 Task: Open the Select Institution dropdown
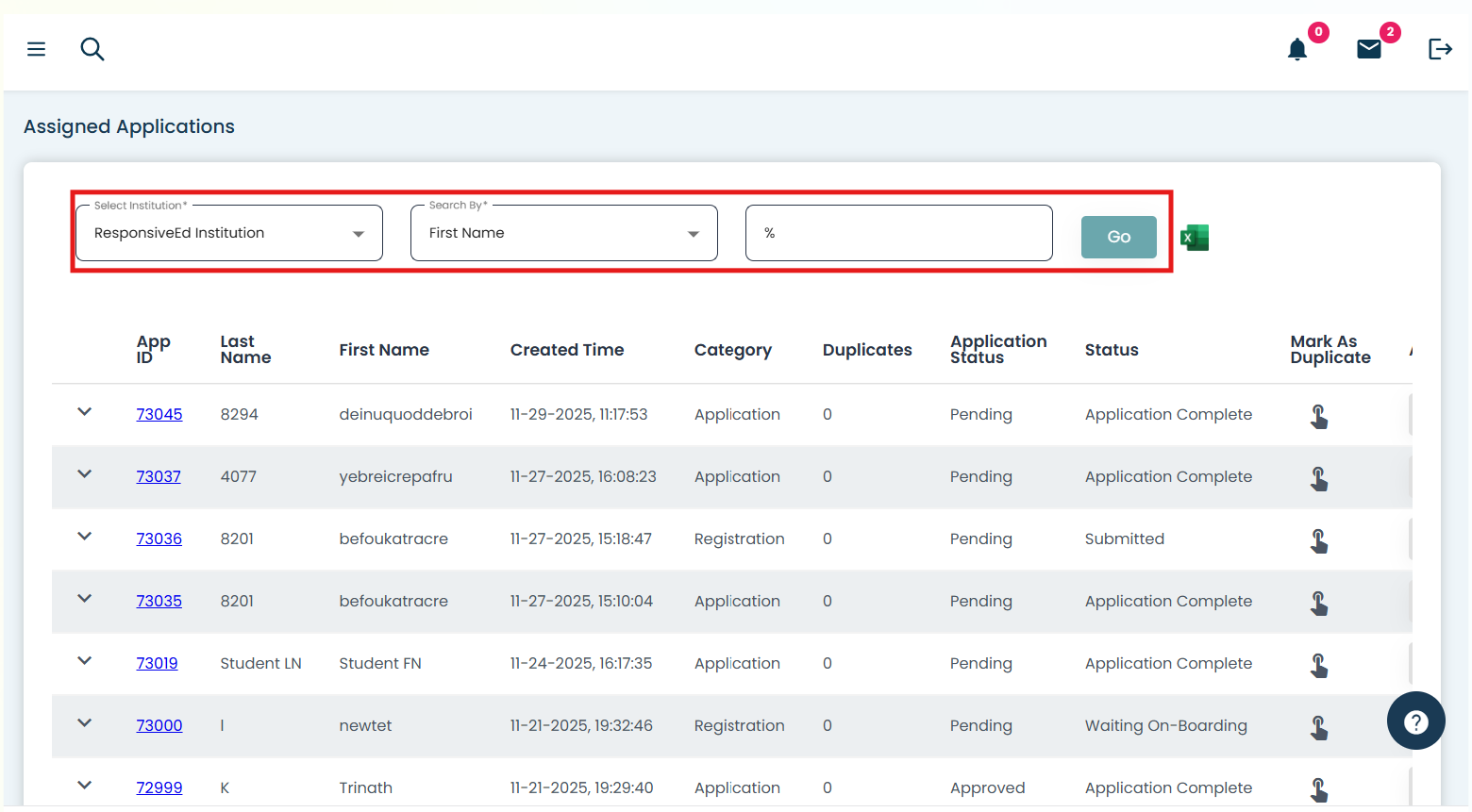pos(229,233)
